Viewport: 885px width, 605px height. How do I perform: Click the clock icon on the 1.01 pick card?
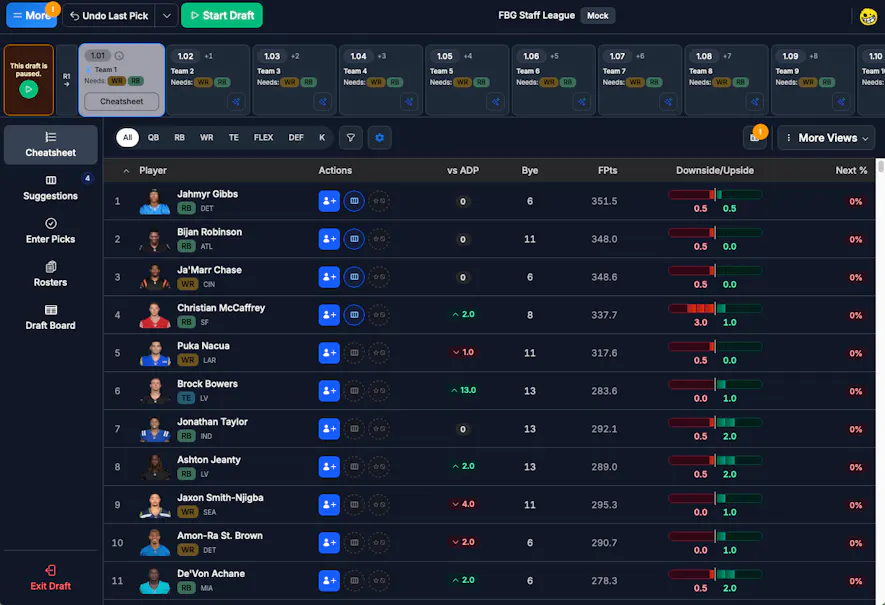click(119, 56)
